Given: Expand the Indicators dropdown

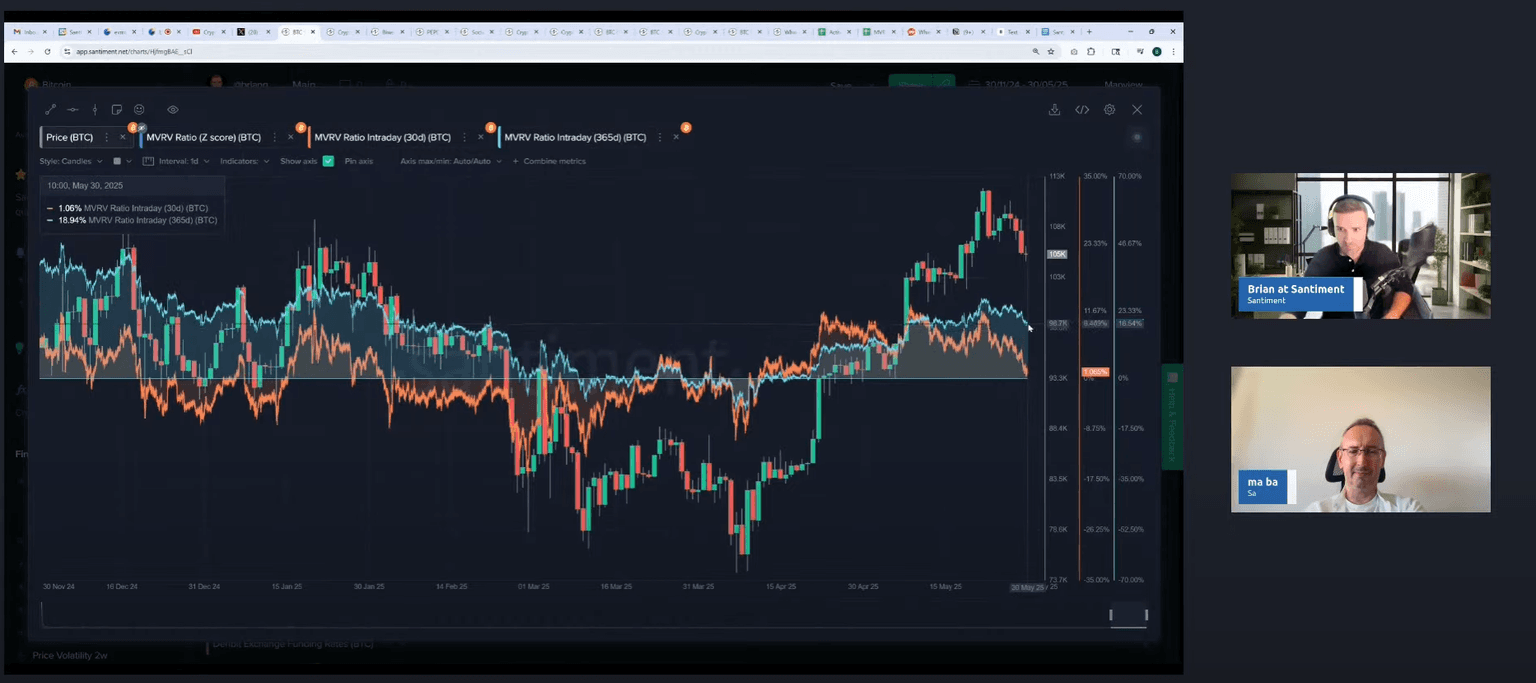Looking at the screenshot, I should point(244,161).
